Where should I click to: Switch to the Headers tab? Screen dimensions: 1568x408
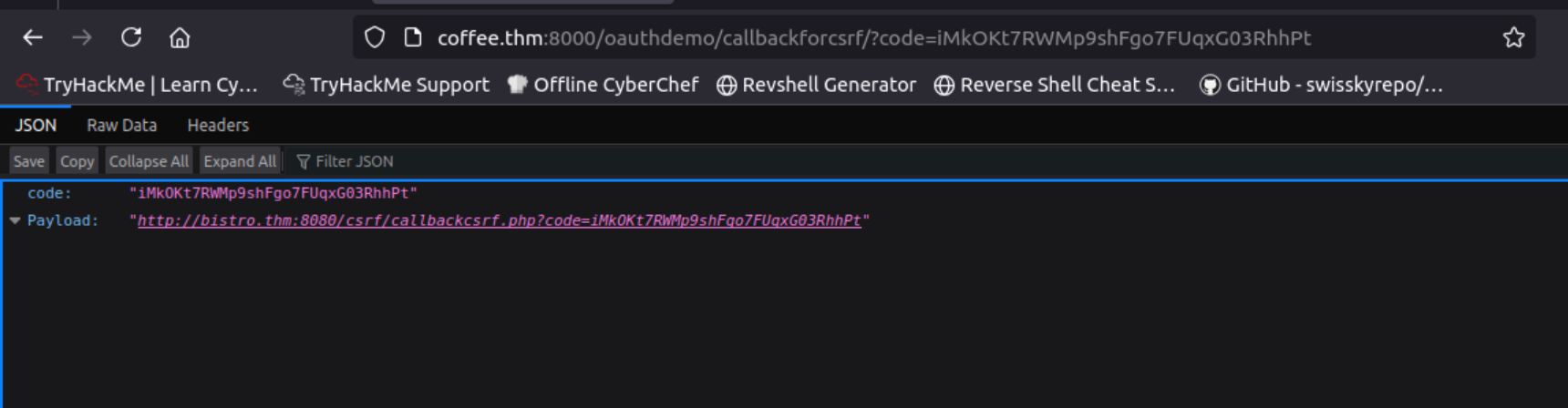click(218, 126)
